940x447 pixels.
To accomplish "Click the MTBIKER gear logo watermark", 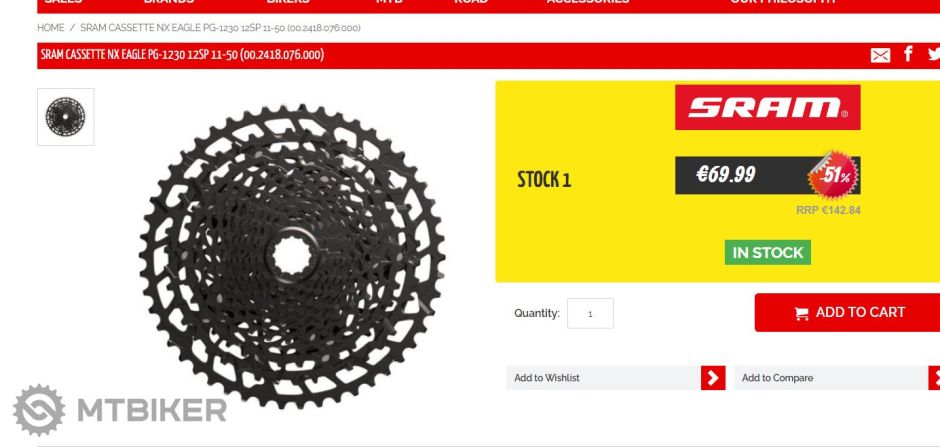I will [x=40, y=410].
